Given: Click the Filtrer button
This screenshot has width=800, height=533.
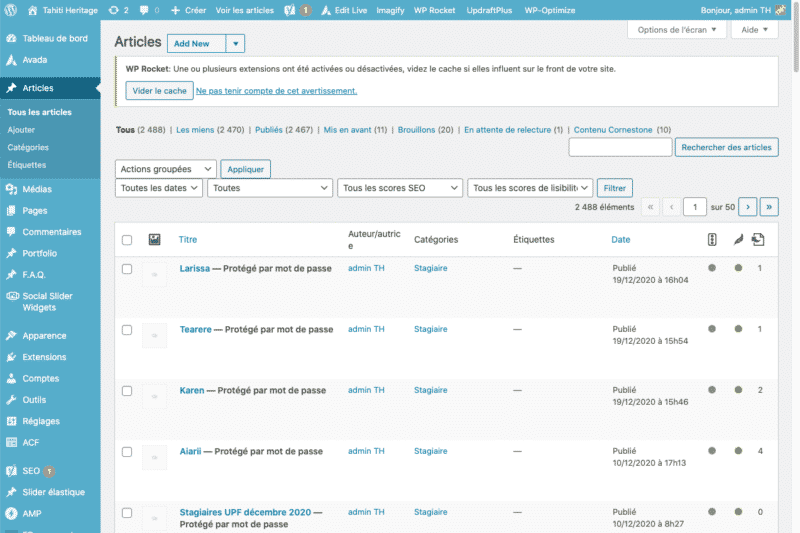Looking at the screenshot, I should tap(615, 188).
